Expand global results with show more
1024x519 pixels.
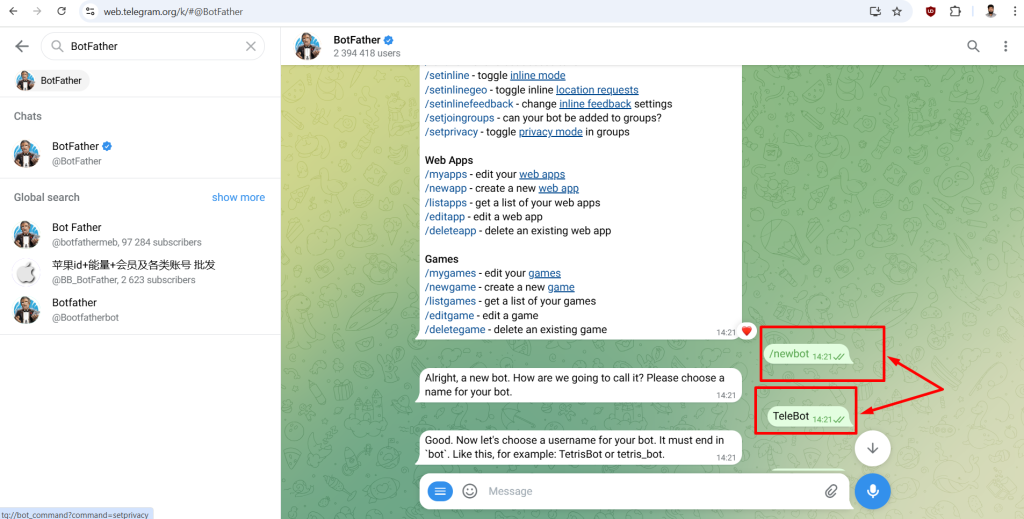point(238,197)
